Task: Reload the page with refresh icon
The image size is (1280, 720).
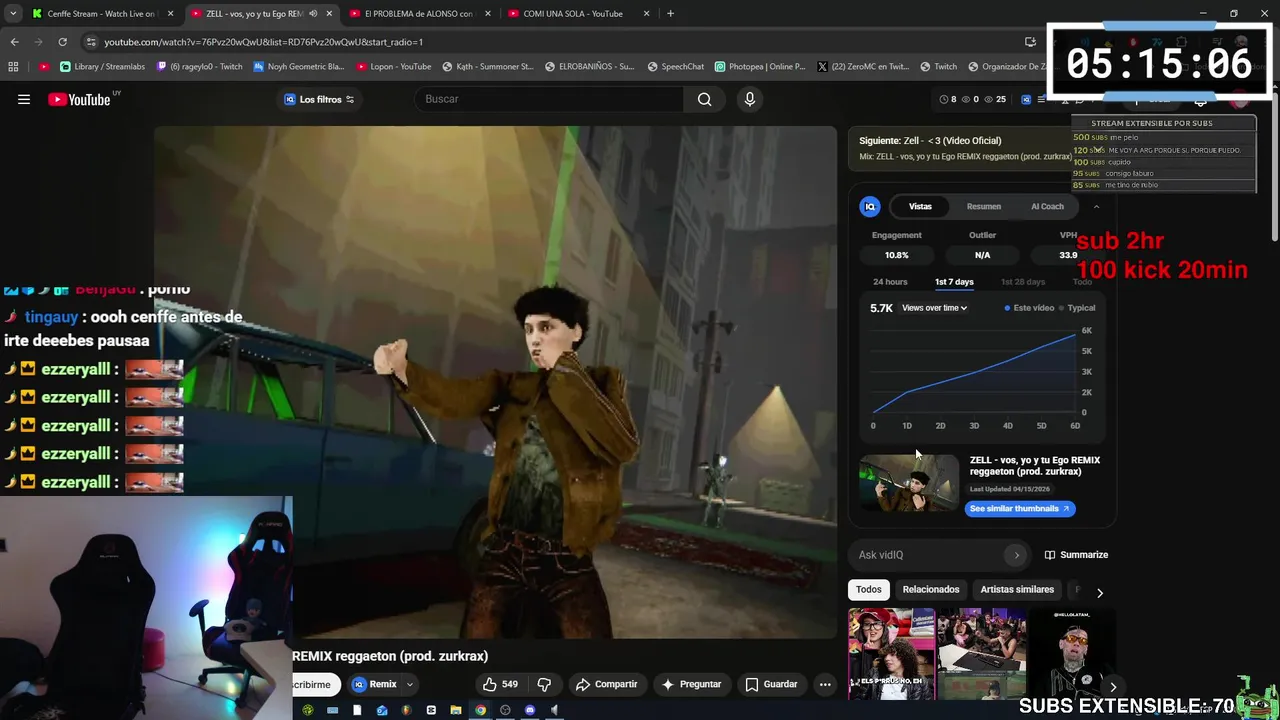Action: [x=62, y=42]
